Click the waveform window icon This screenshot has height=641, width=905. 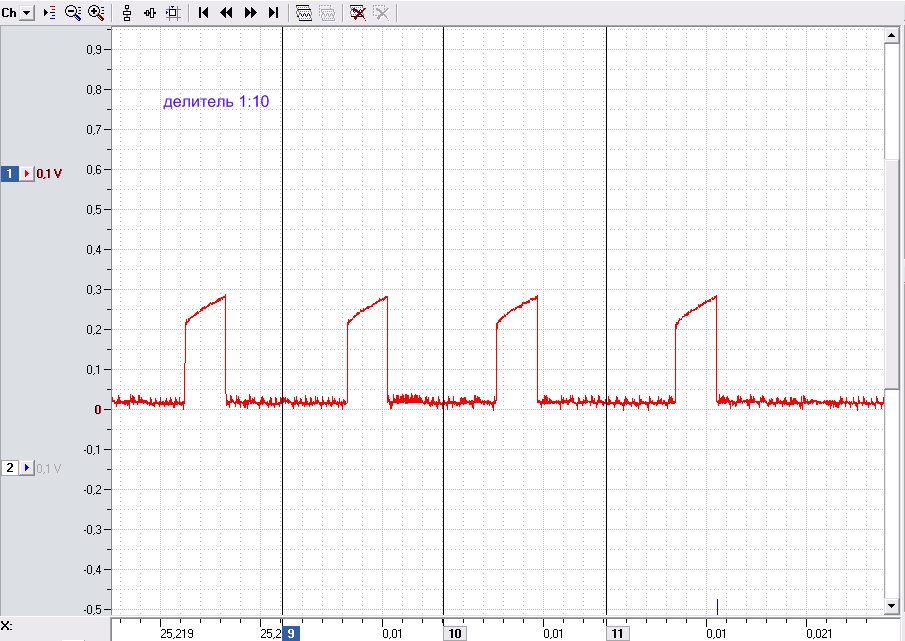(x=304, y=13)
